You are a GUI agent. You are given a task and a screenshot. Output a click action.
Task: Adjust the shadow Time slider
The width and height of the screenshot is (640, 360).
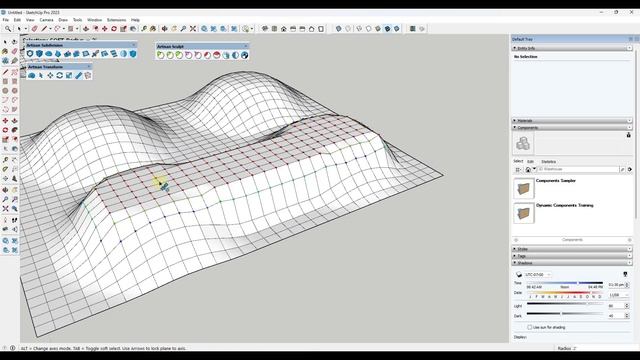tap(564, 283)
